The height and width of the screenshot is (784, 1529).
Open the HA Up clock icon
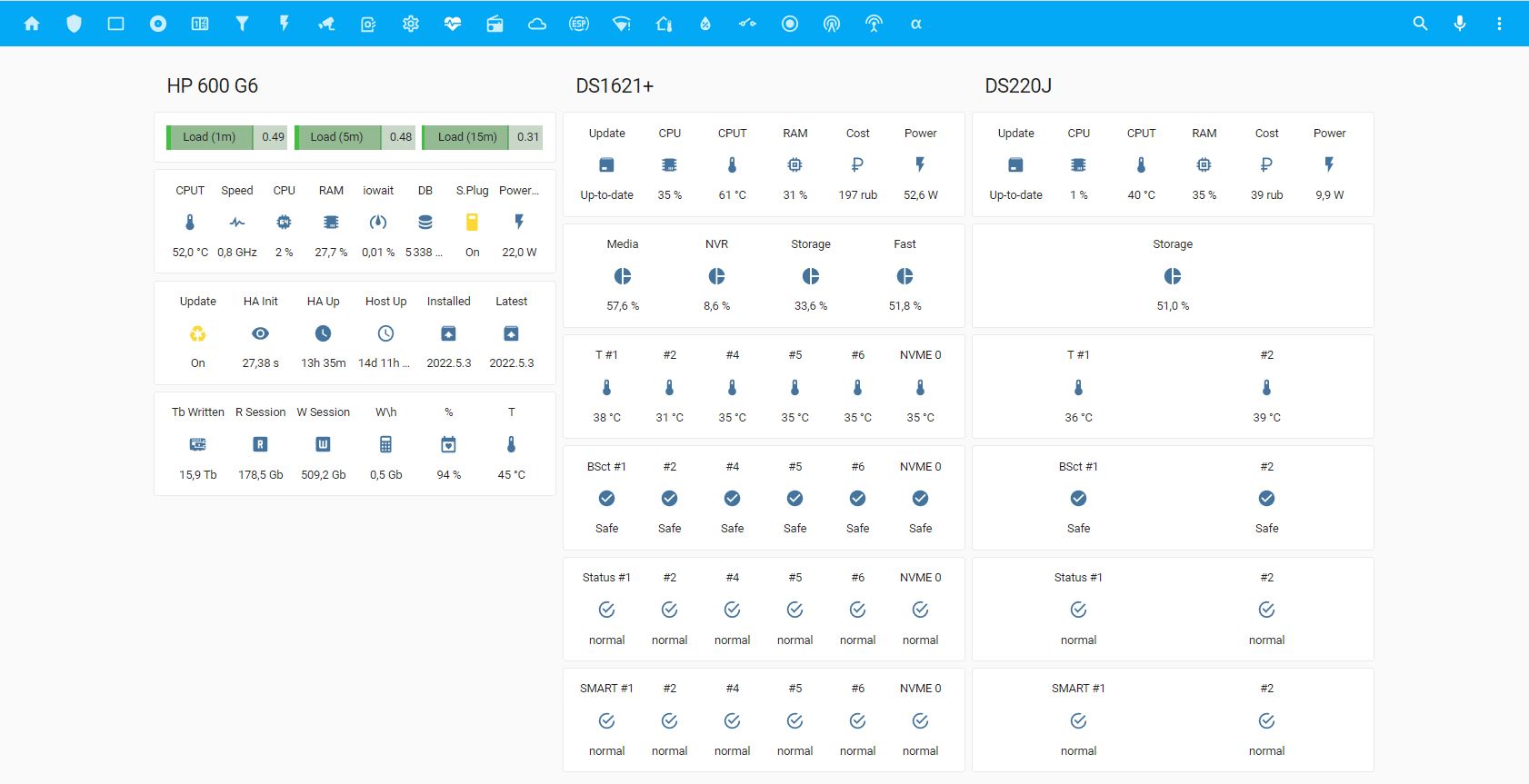coord(323,333)
